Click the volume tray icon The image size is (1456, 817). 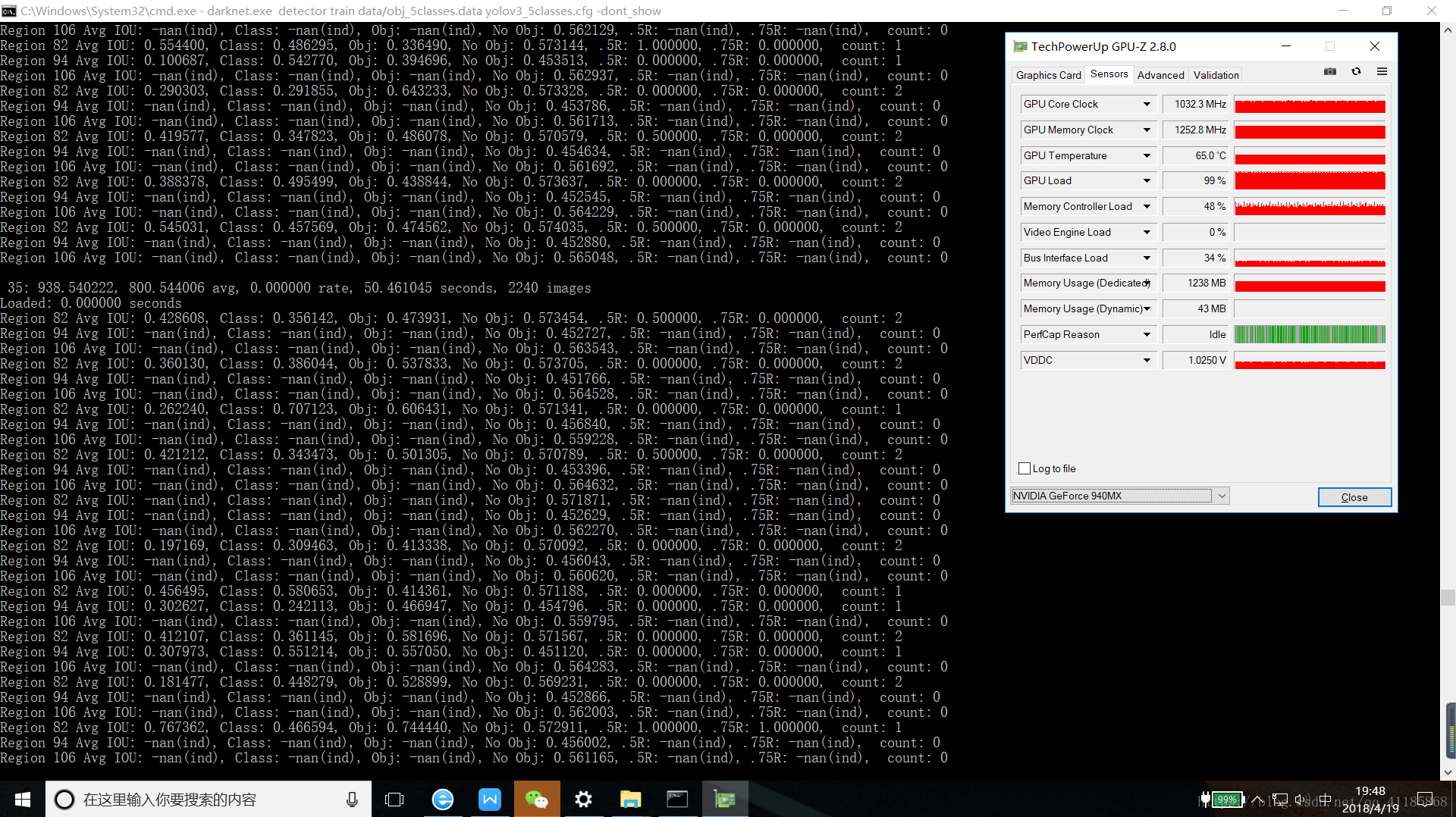pyautogui.click(x=1302, y=800)
